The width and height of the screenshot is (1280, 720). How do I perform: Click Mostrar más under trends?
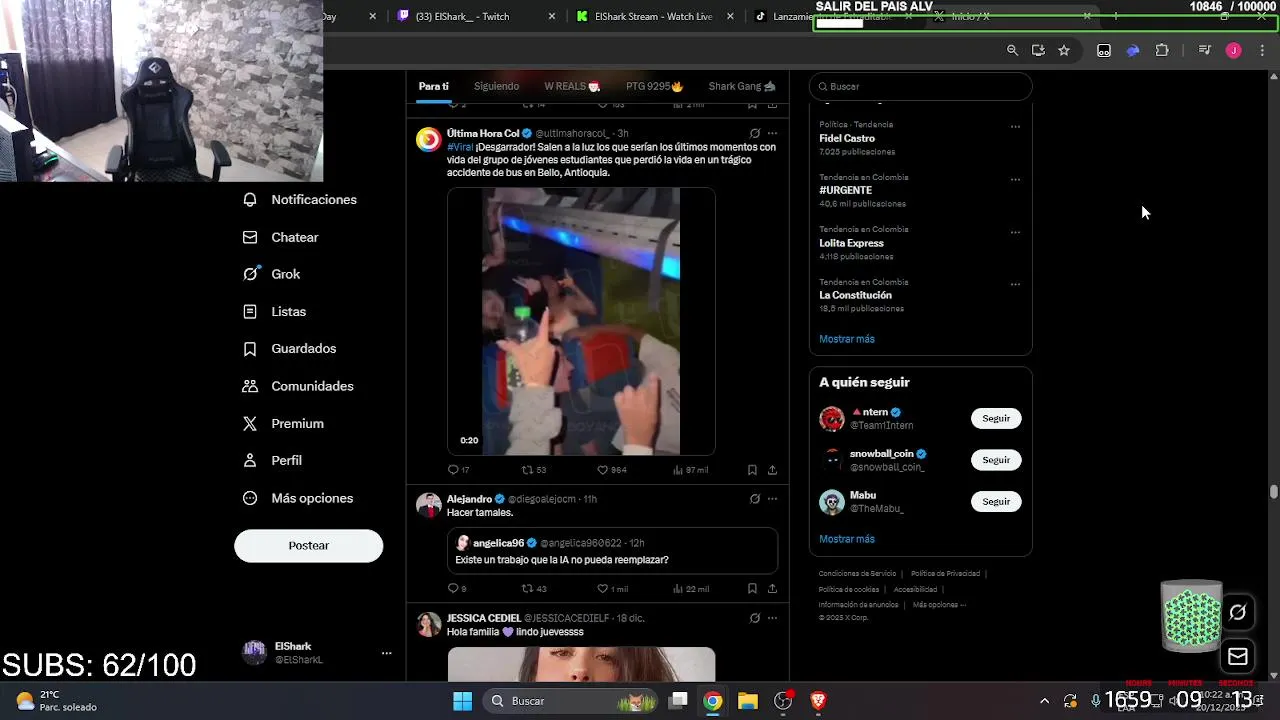click(x=847, y=339)
